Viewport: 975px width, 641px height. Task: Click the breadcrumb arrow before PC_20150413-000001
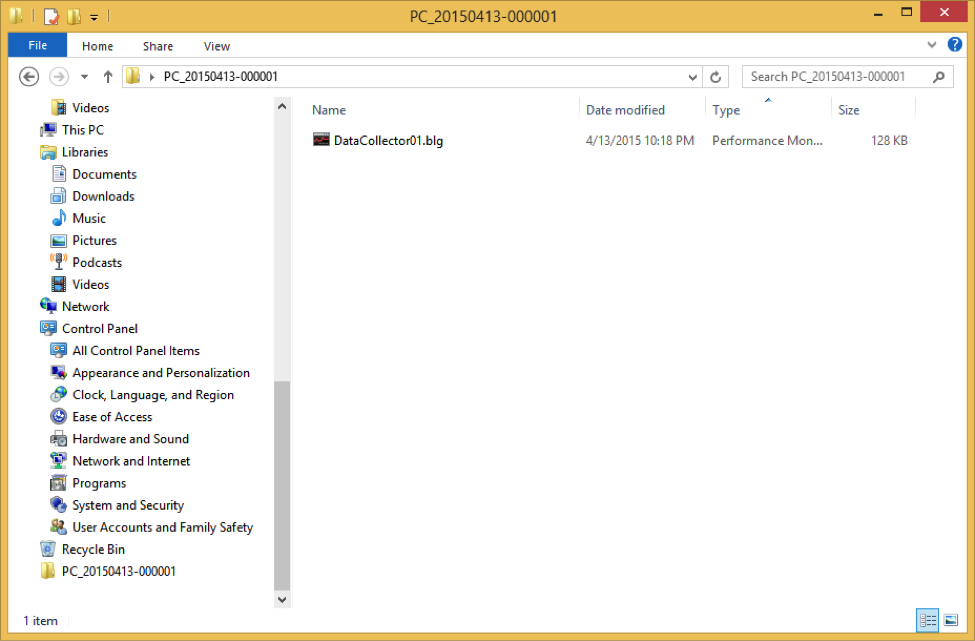coord(152,77)
